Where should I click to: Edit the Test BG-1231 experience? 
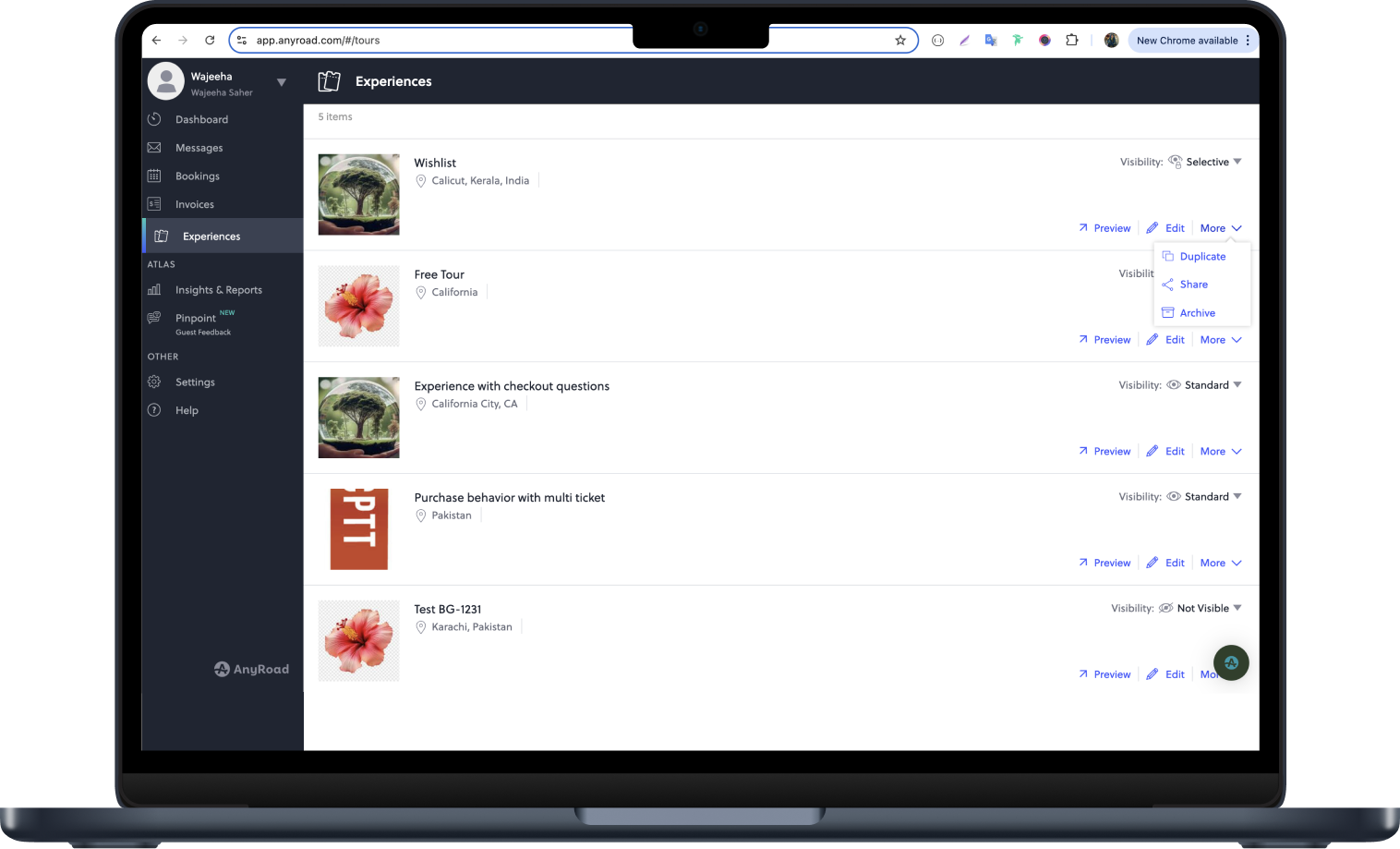(x=1165, y=675)
